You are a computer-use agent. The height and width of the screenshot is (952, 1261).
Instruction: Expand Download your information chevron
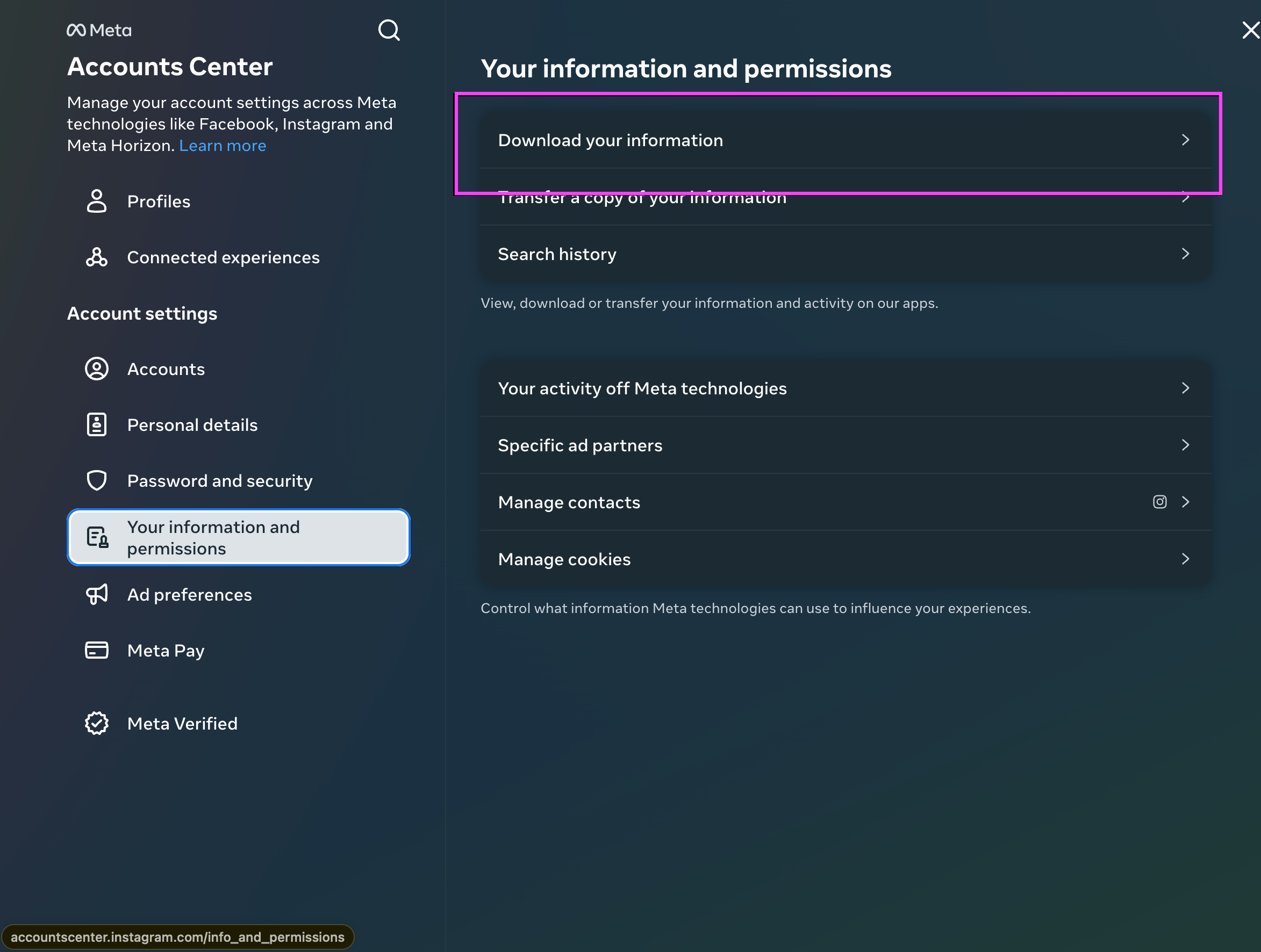coord(1185,140)
